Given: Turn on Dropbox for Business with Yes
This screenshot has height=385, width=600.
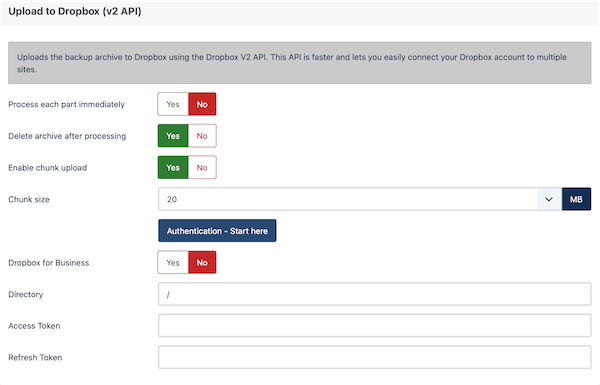Looking at the screenshot, I should tap(173, 263).
